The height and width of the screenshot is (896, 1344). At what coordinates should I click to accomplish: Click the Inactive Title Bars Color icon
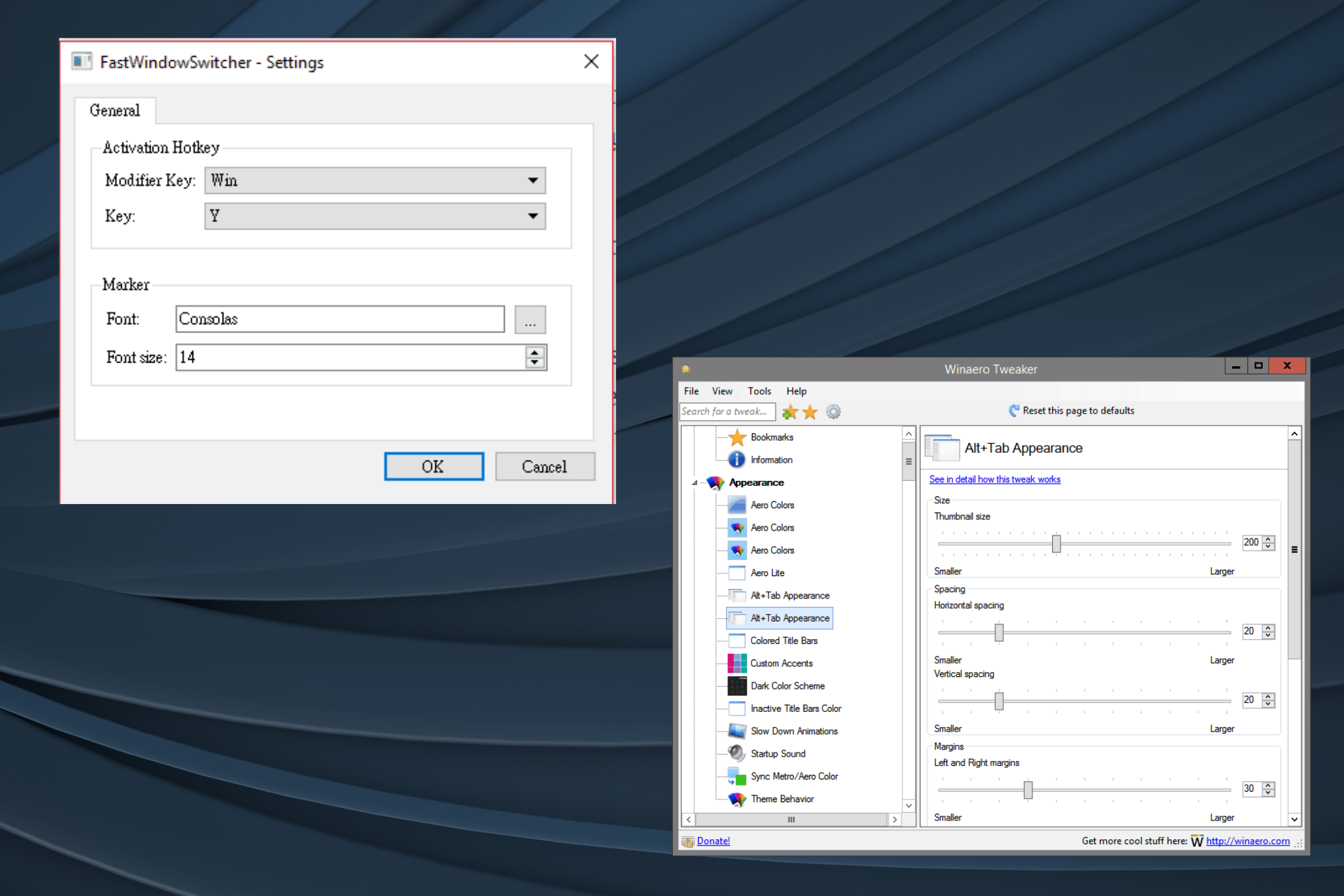737,708
